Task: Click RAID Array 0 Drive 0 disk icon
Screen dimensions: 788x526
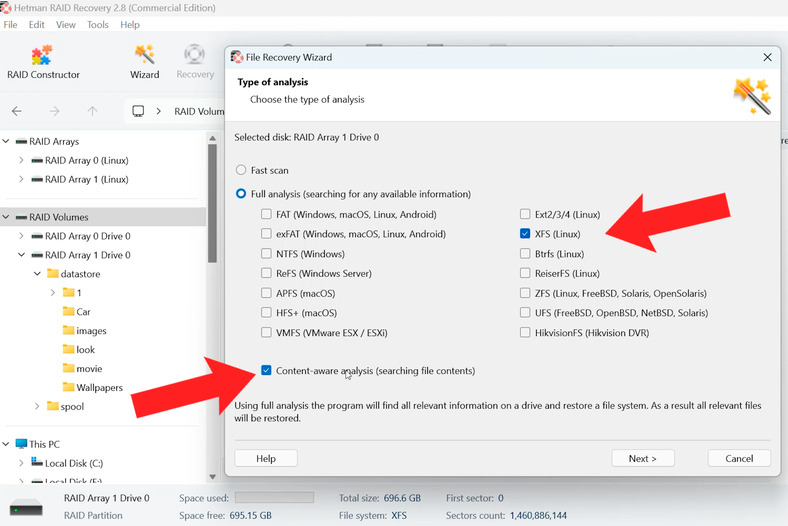Action: point(37,236)
